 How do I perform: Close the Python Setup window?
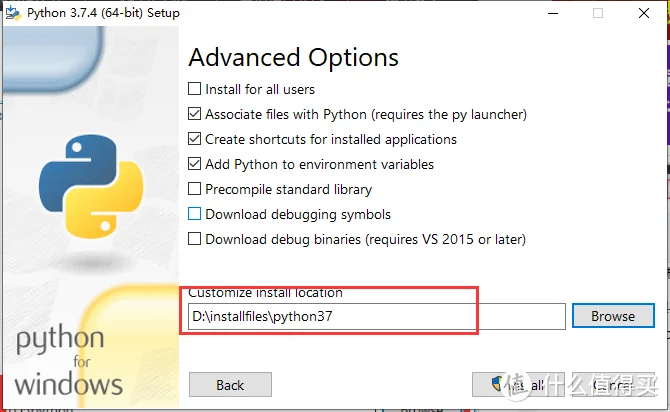click(644, 13)
